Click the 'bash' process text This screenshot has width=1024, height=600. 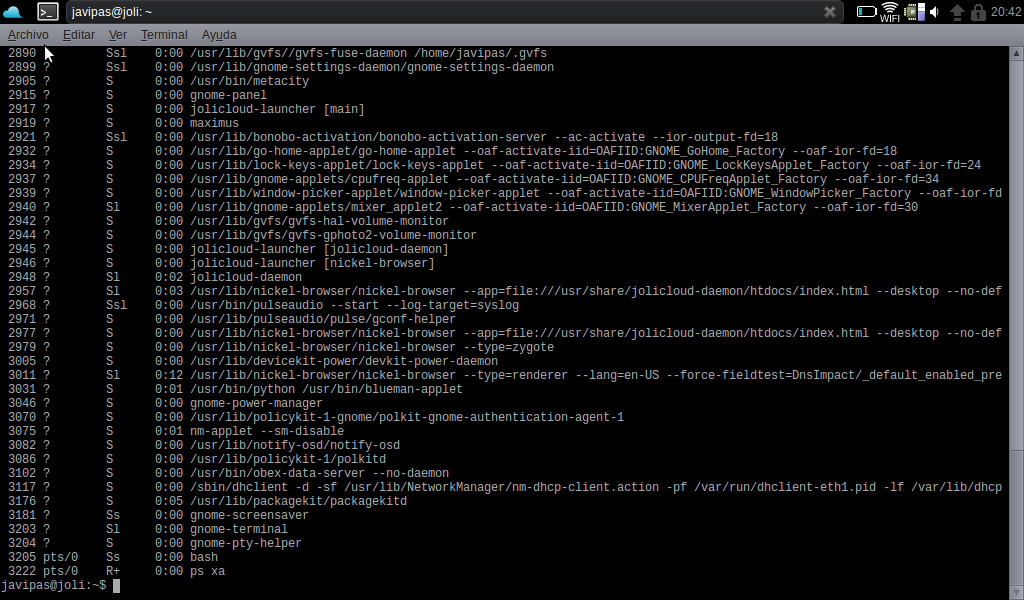tap(204, 557)
